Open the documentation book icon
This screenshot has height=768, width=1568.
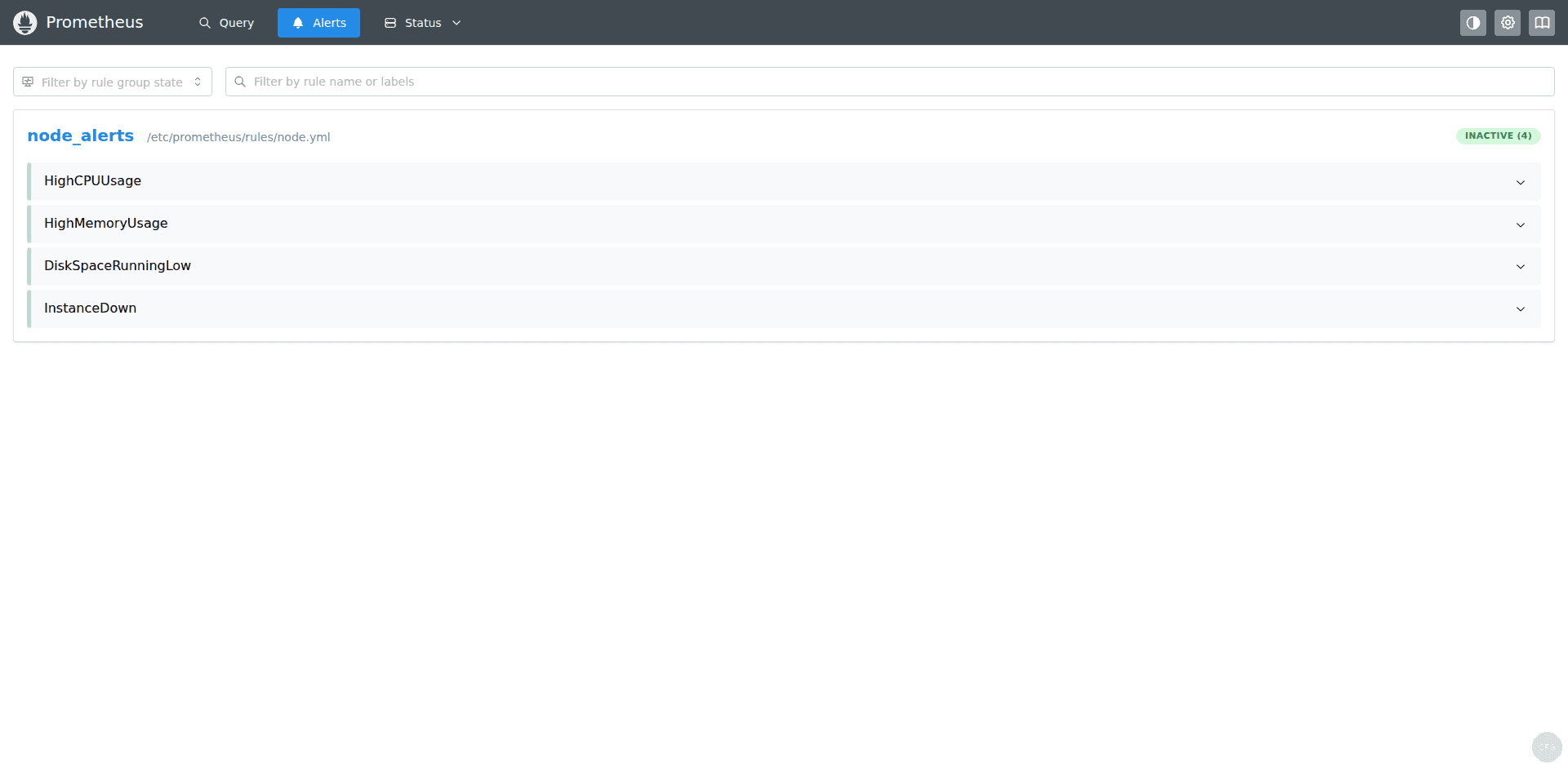(x=1542, y=22)
